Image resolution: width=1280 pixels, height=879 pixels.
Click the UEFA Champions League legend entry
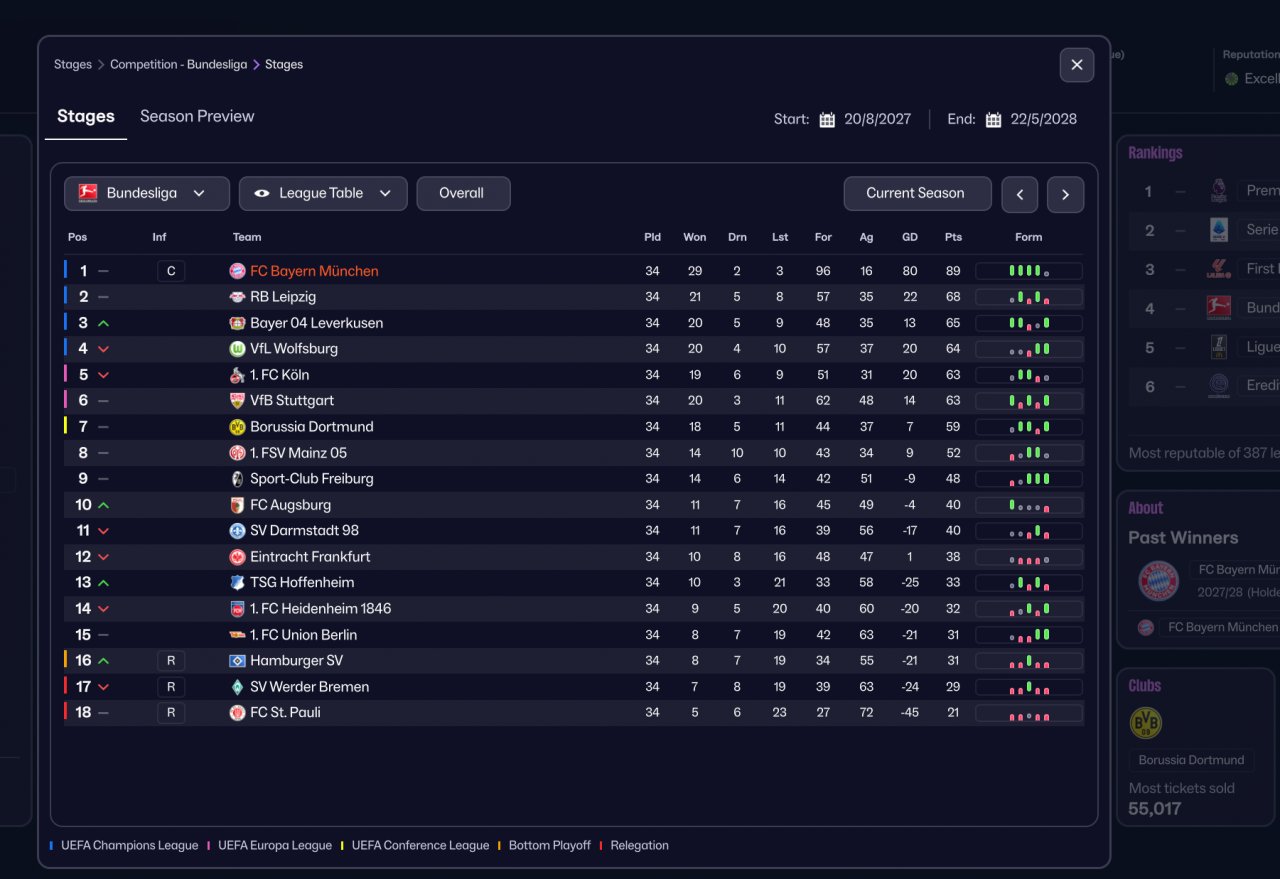point(124,846)
